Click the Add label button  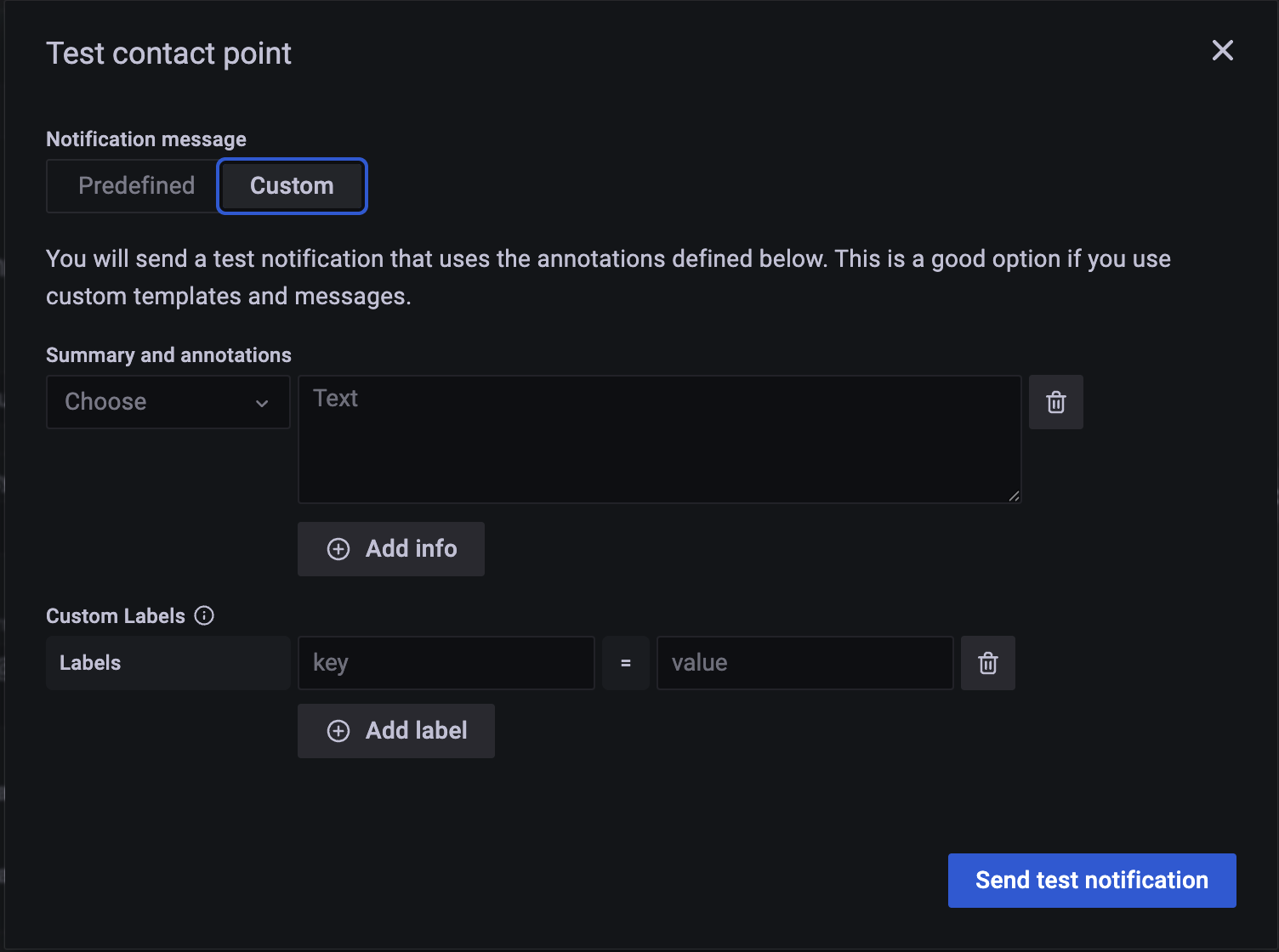pyautogui.click(x=396, y=731)
